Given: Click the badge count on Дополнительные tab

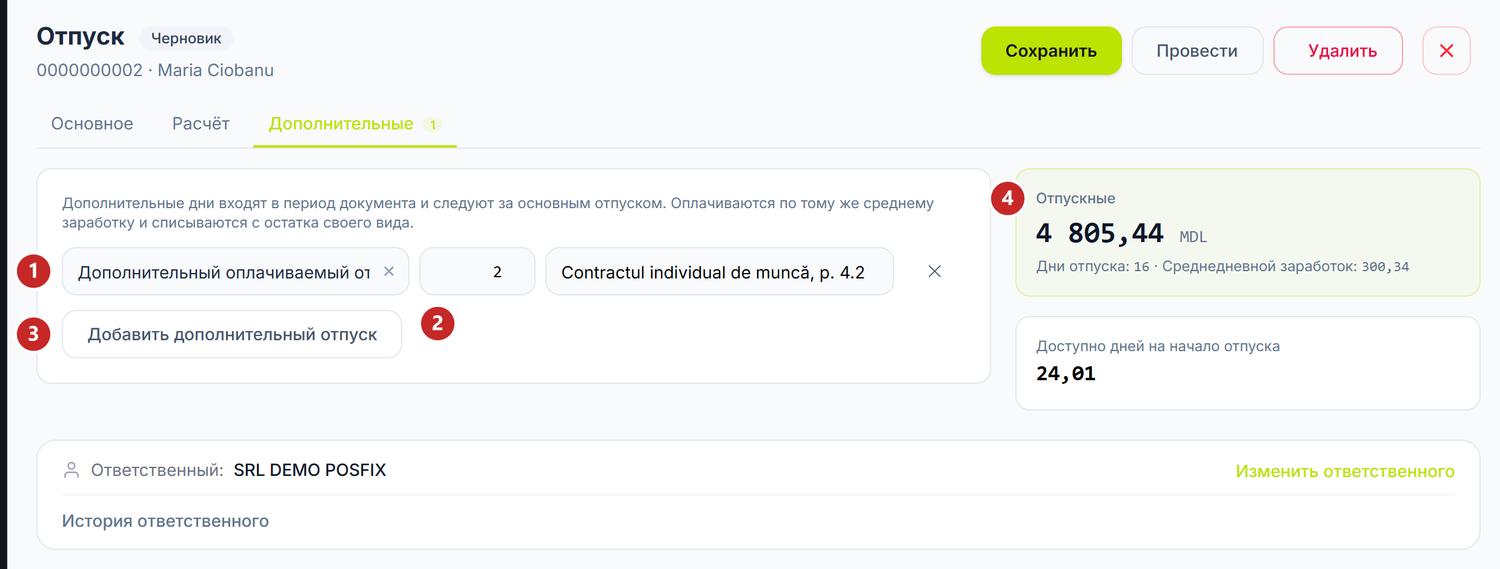Looking at the screenshot, I should 432,124.
